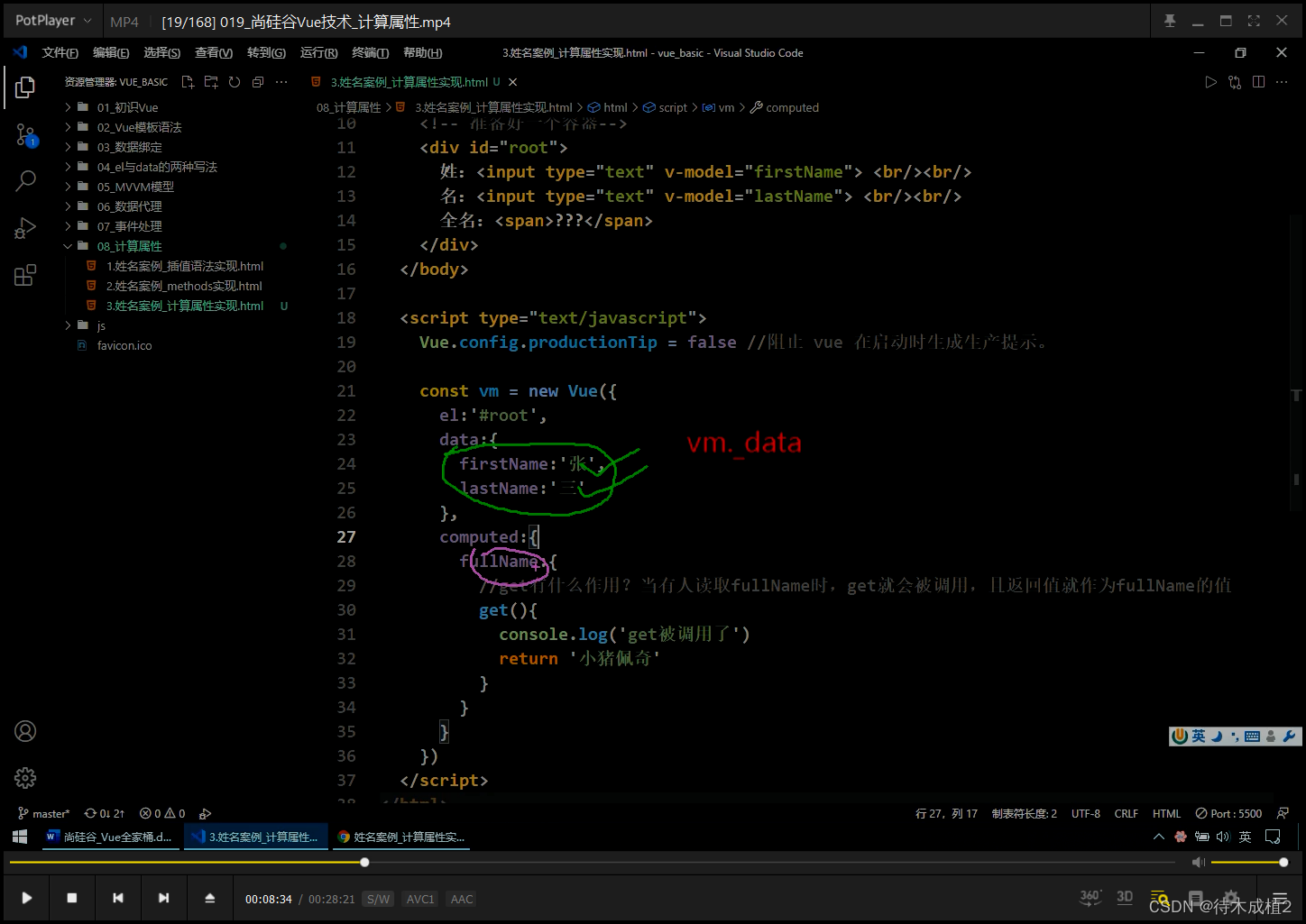Click the PotPlayer seek bar handle
The width and height of the screenshot is (1306, 924).
[x=364, y=863]
